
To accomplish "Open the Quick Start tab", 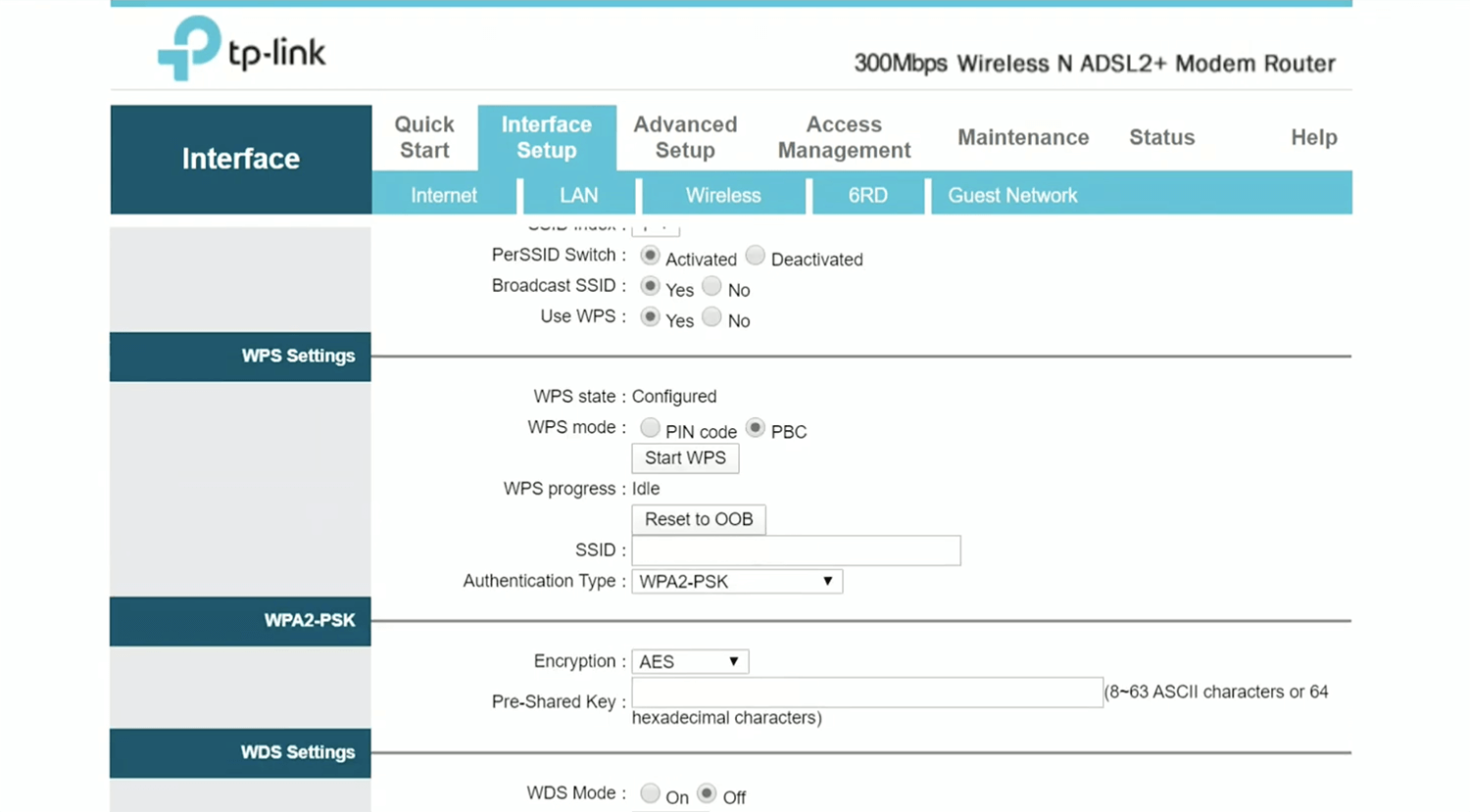I will pos(424,137).
